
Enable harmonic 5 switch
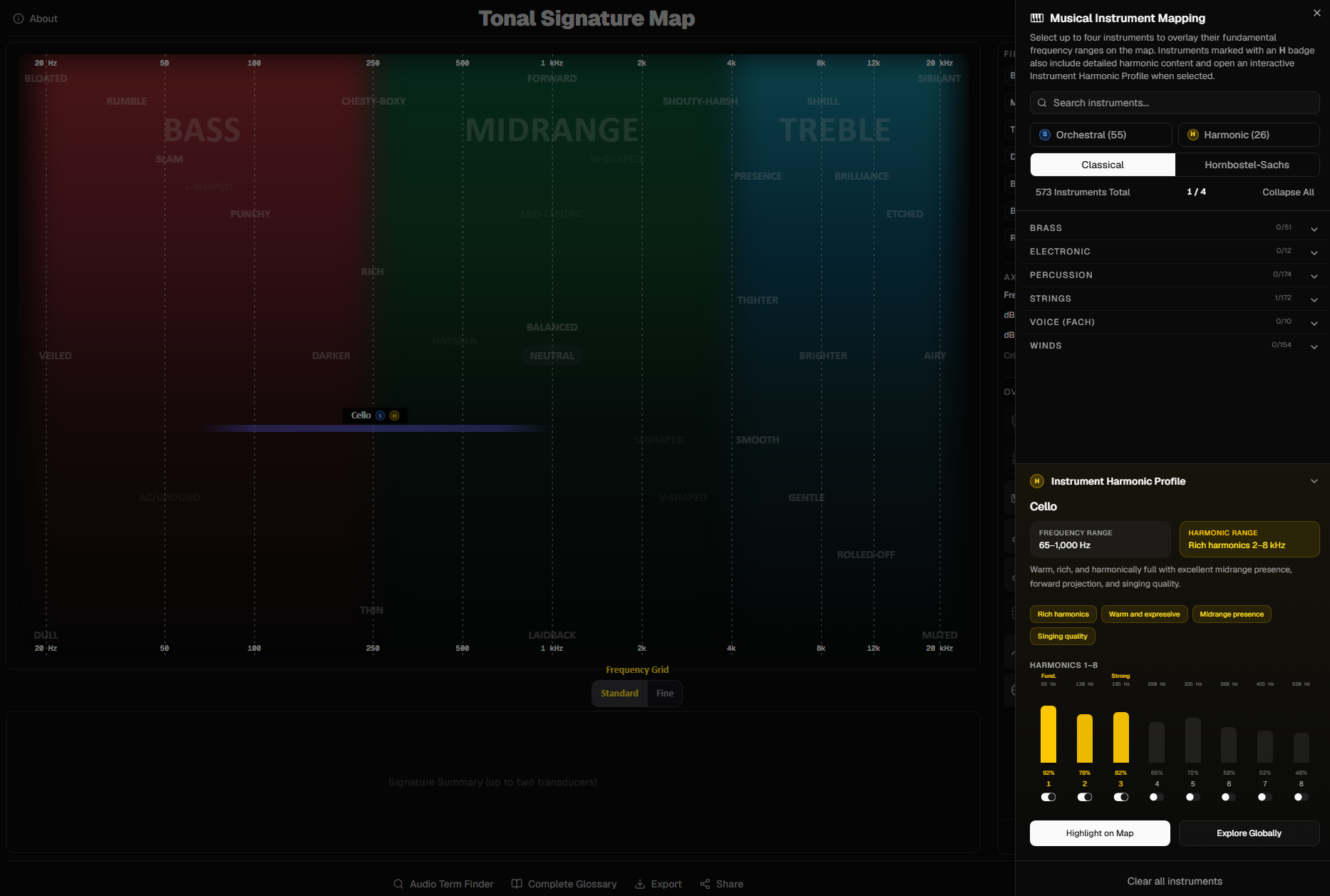(1193, 797)
